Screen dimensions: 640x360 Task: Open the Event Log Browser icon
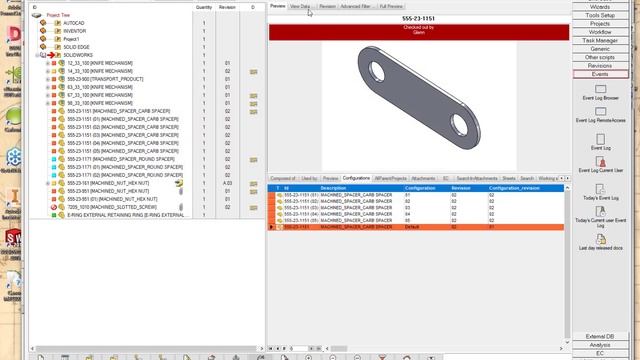[600, 89]
